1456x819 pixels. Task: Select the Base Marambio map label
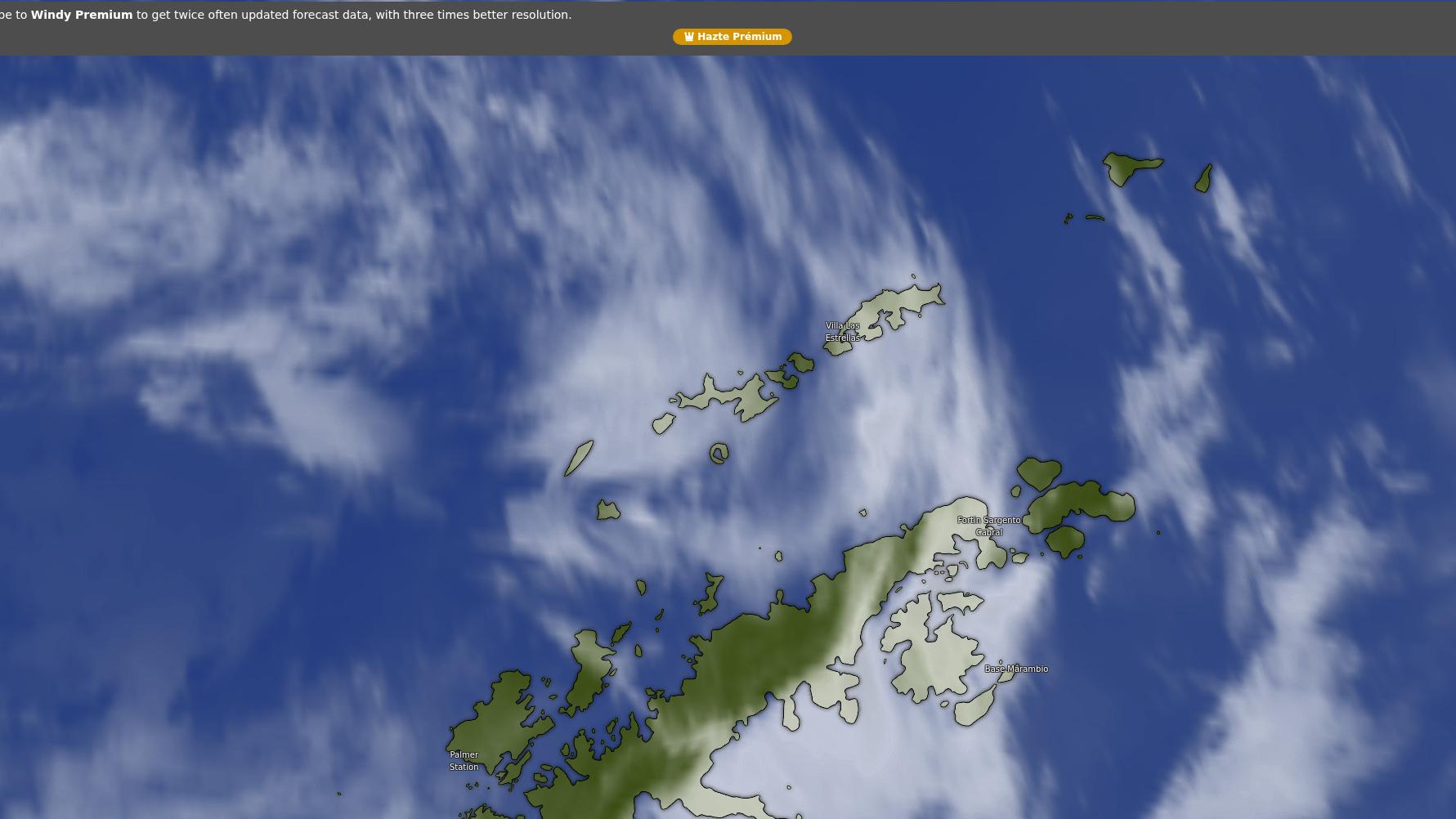pos(1015,669)
